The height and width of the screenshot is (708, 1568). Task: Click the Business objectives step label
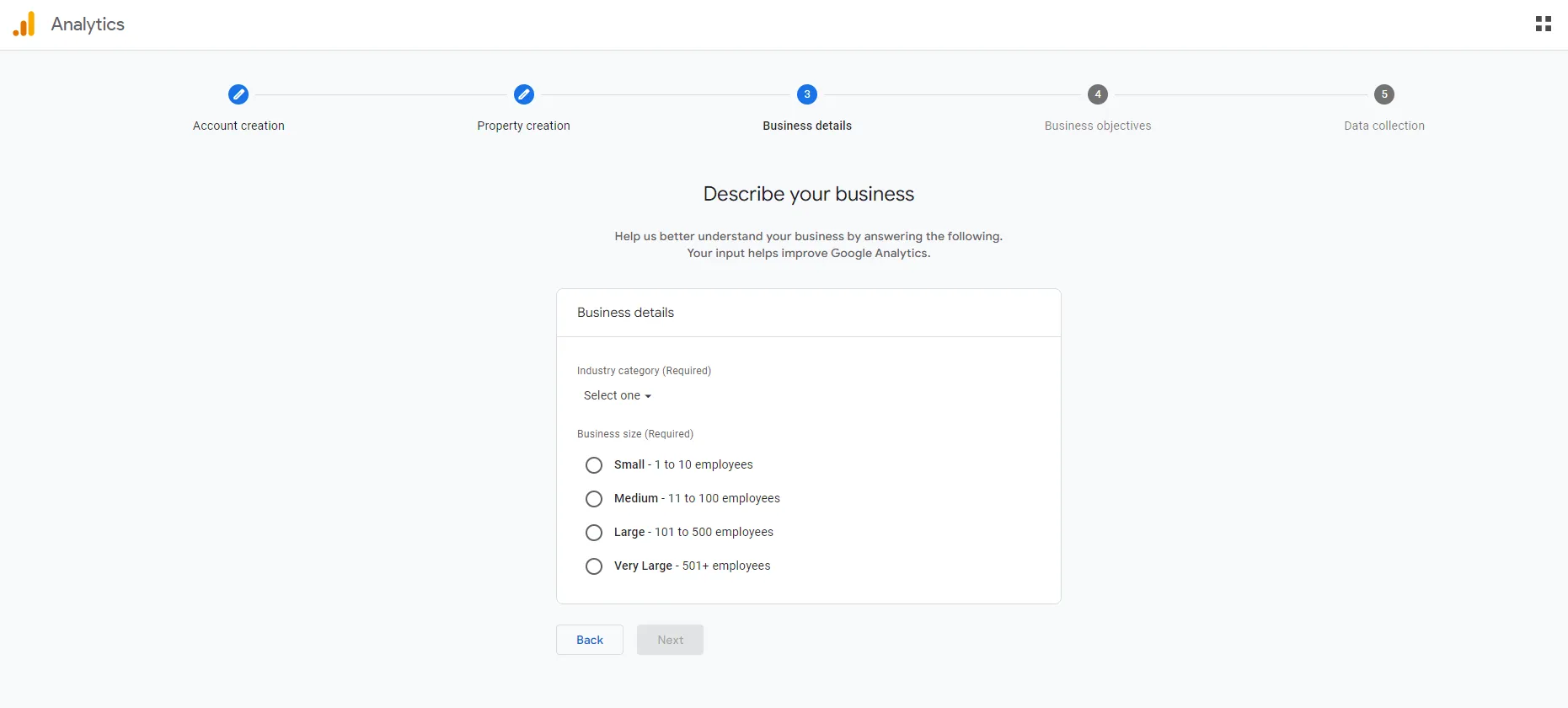[x=1098, y=126]
